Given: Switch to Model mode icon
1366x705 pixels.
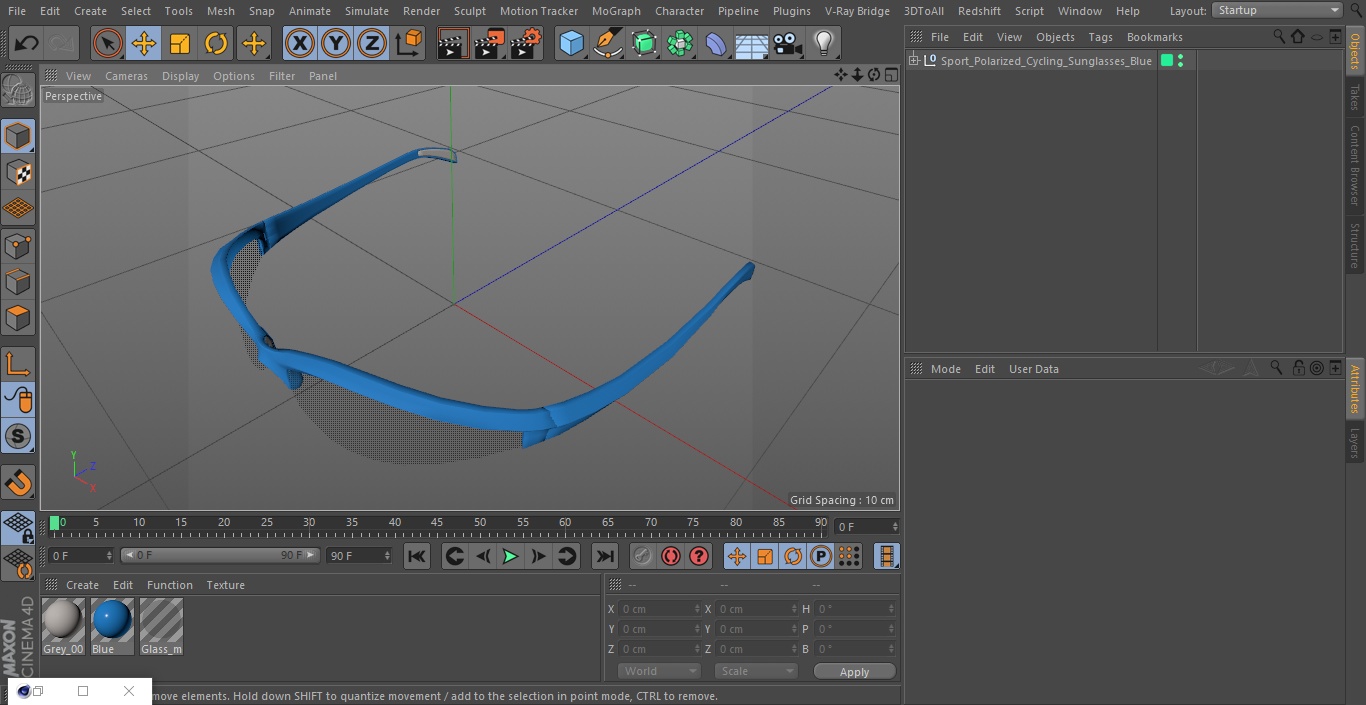Looking at the screenshot, I should pos(18,136).
